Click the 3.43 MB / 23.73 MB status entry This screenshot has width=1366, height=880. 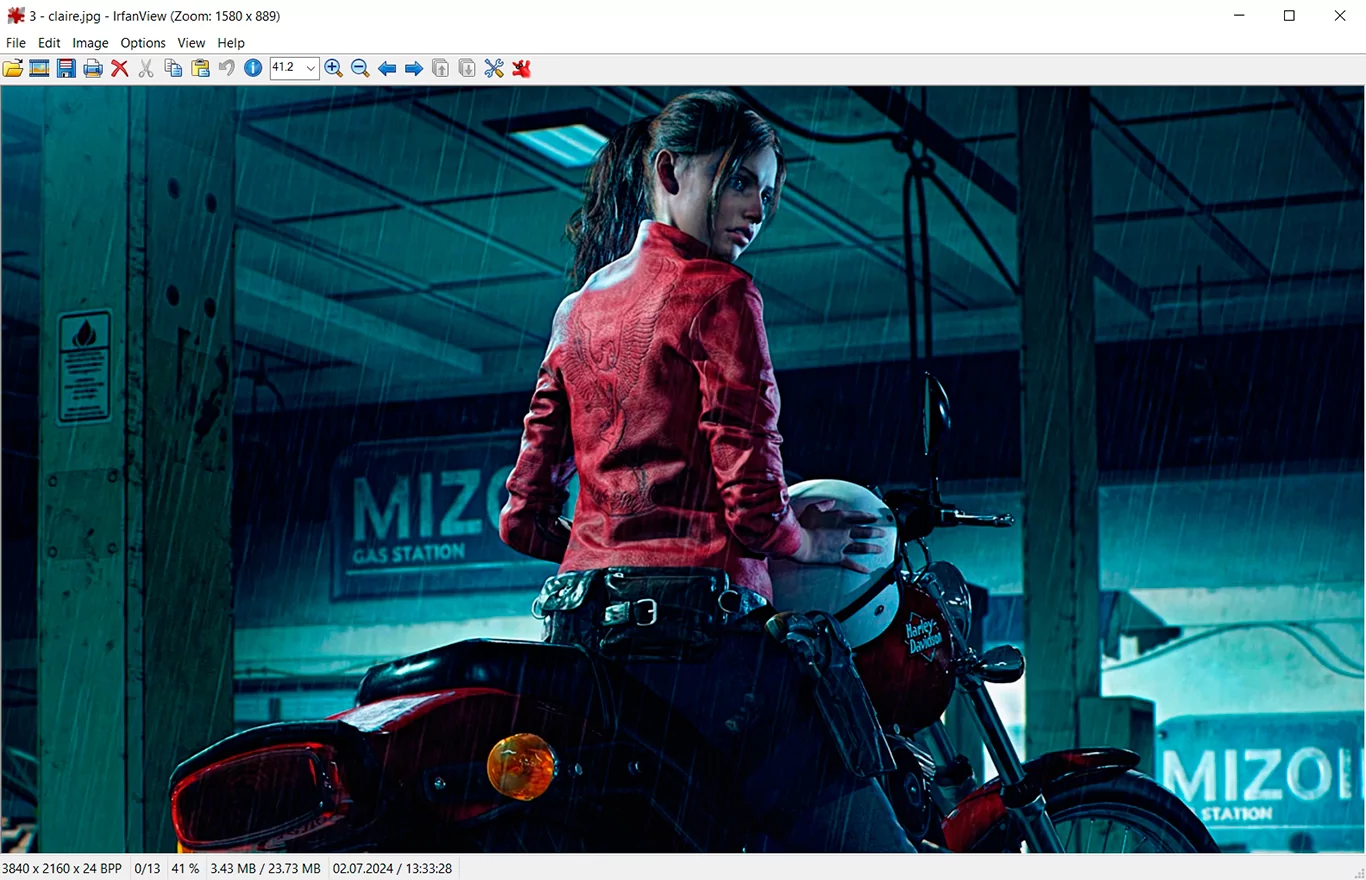(x=265, y=868)
